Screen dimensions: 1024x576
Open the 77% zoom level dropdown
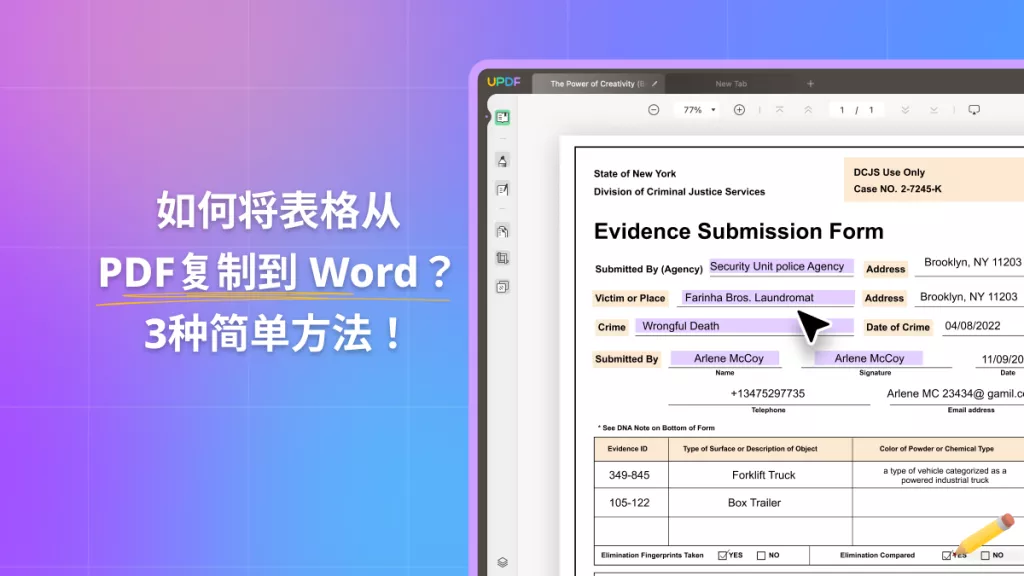tap(698, 110)
